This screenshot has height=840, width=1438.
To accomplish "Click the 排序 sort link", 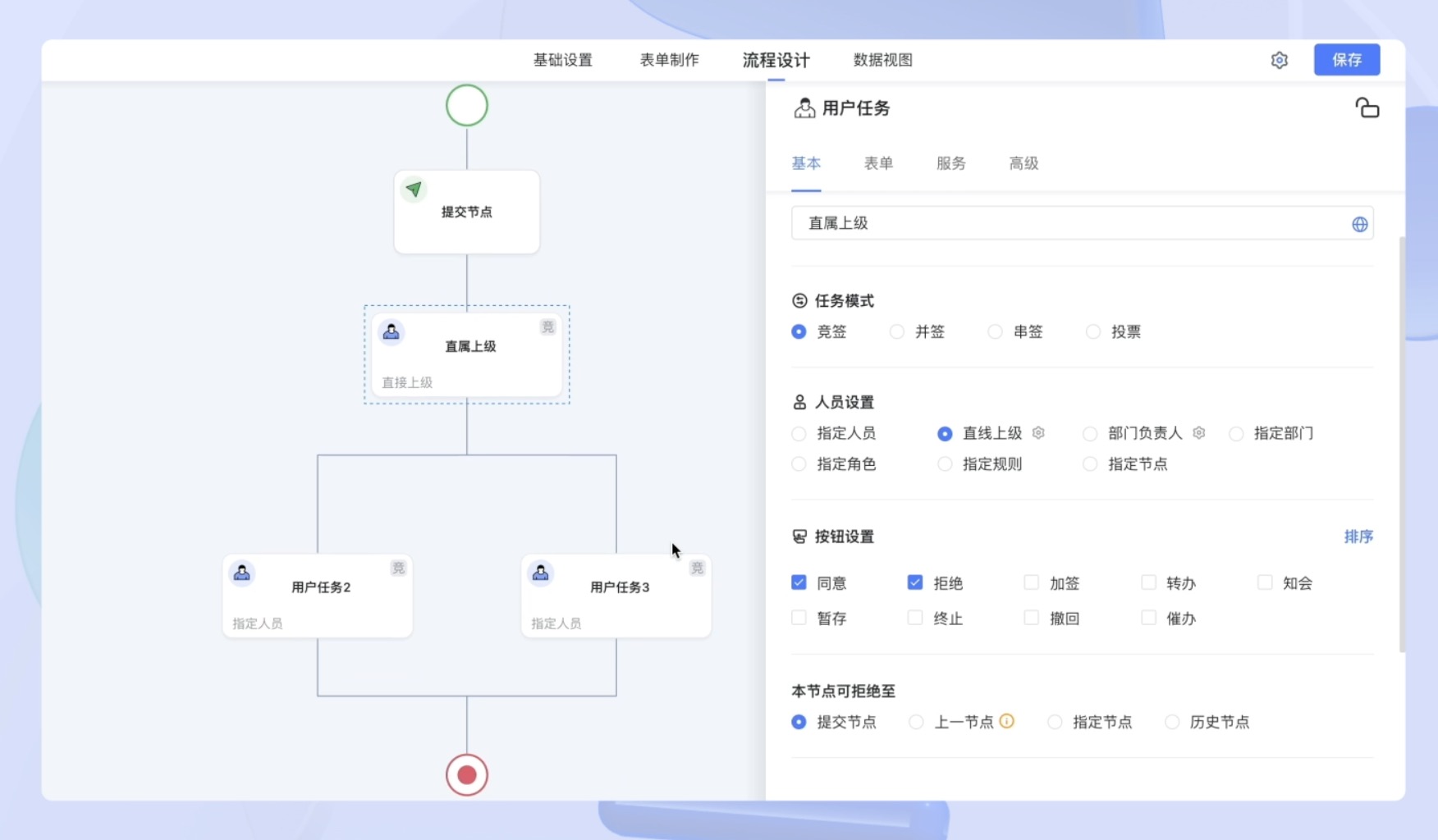I will [x=1358, y=536].
